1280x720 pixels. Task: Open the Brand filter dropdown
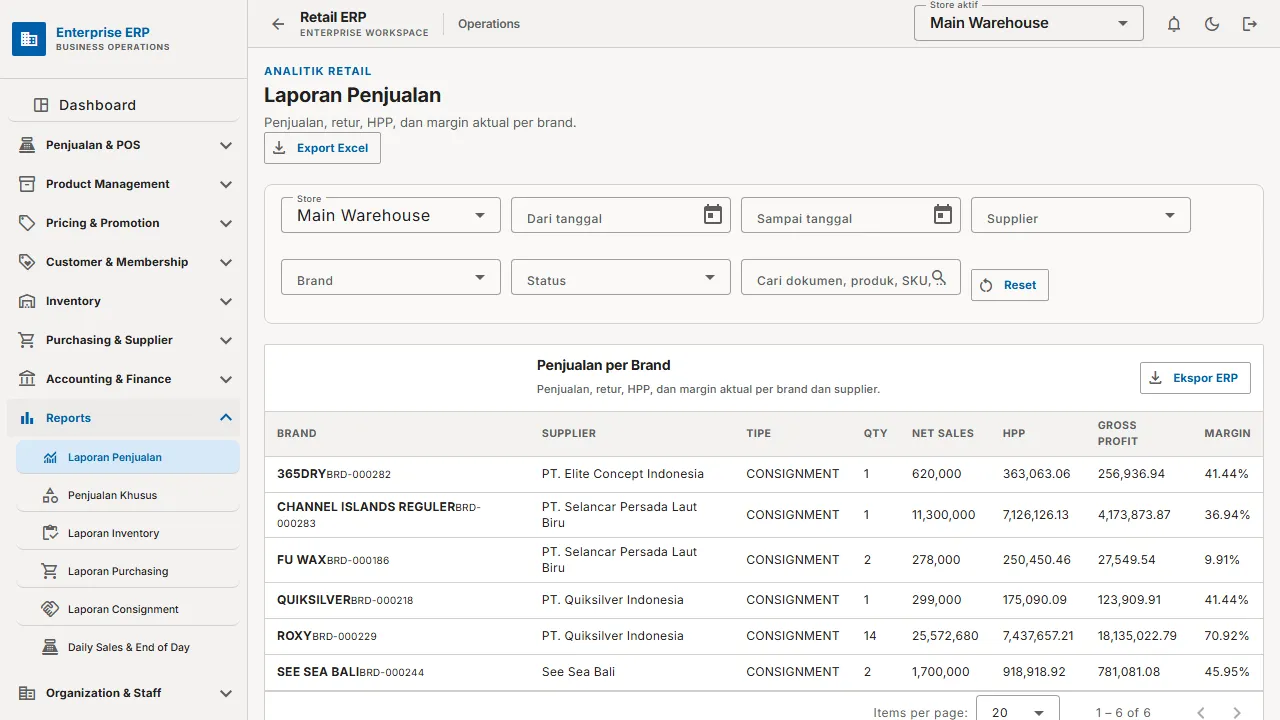[x=391, y=277]
